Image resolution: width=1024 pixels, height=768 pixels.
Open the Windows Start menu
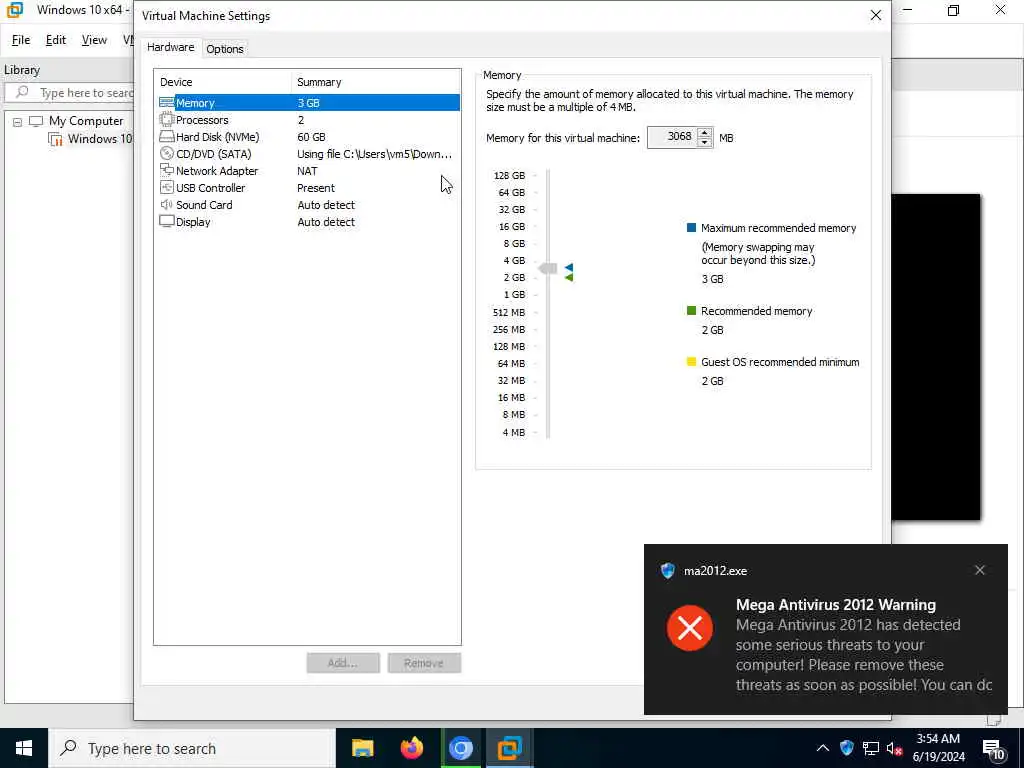[24, 748]
